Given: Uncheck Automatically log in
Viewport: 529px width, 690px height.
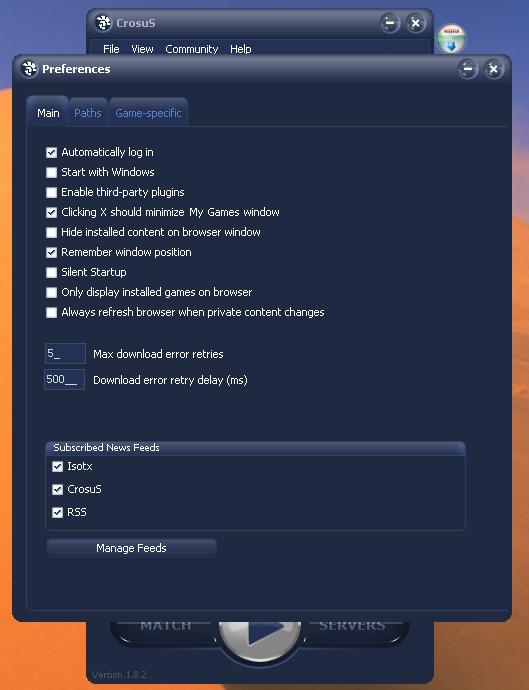Looking at the screenshot, I should tap(51, 152).
